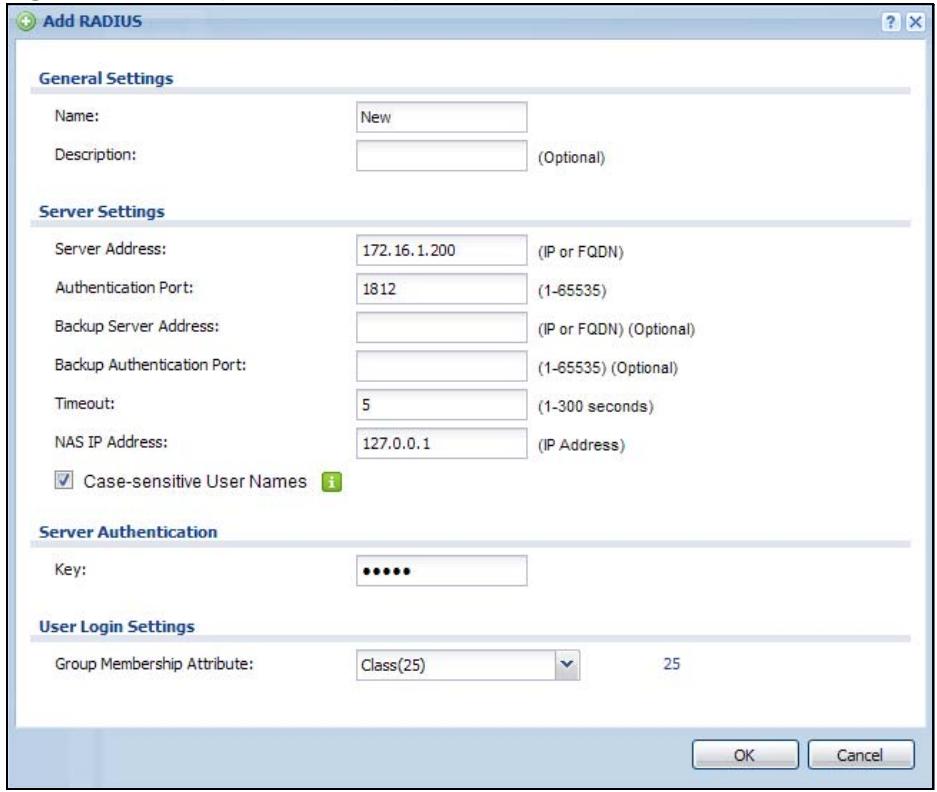Image resolution: width=937 pixels, height=792 pixels.
Task: Click the Cancel button
Action: 861,755
